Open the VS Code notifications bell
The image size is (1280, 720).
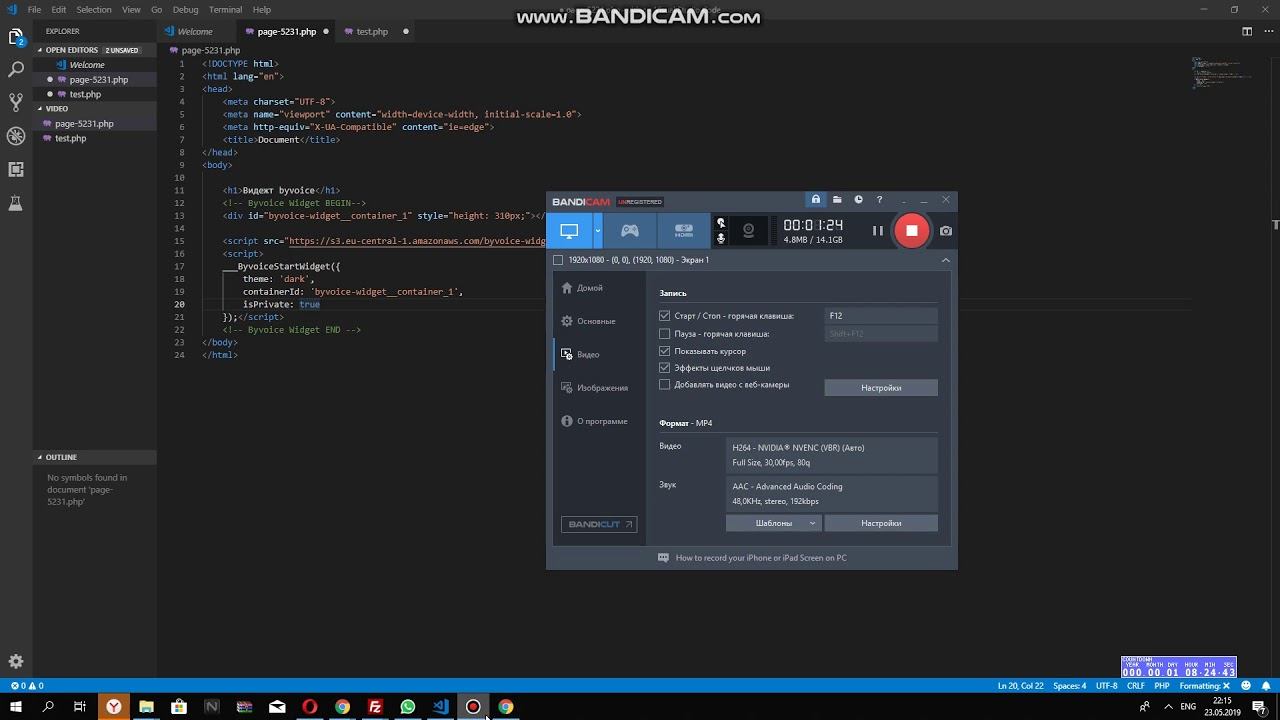pyautogui.click(x=1267, y=686)
